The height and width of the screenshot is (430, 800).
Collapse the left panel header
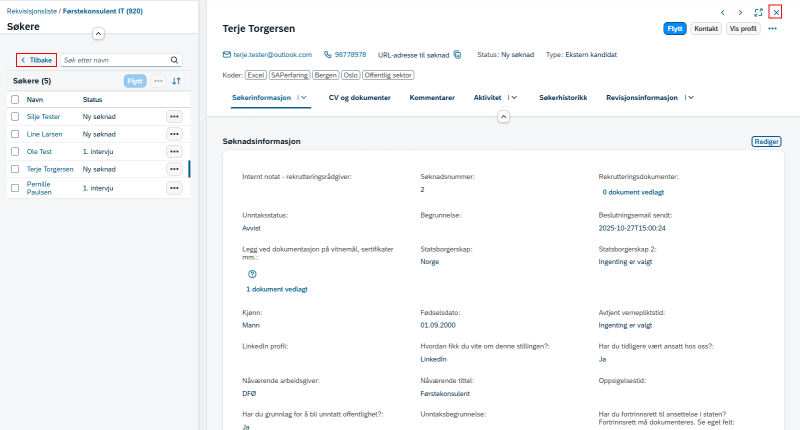coord(98,34)
